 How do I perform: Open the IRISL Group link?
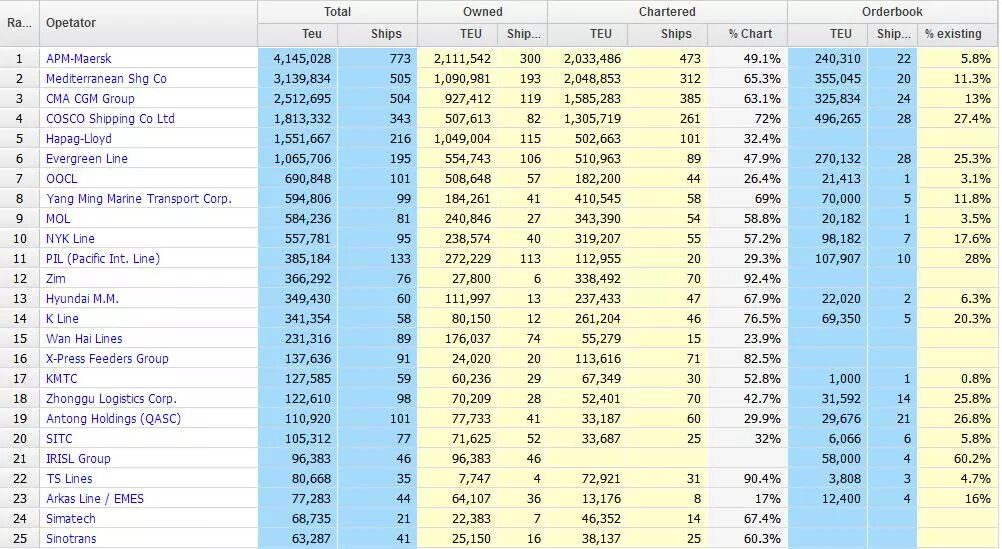(78, 459)
